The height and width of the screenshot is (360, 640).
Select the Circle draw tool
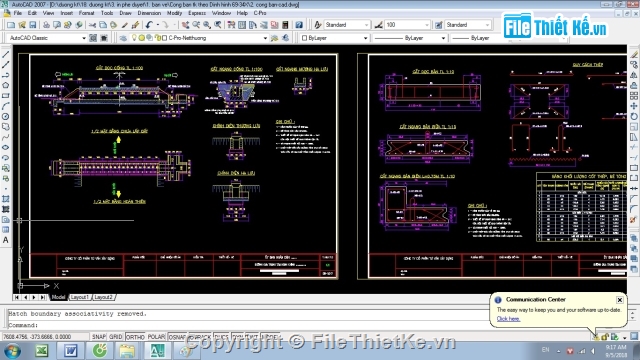pos(6,117)
